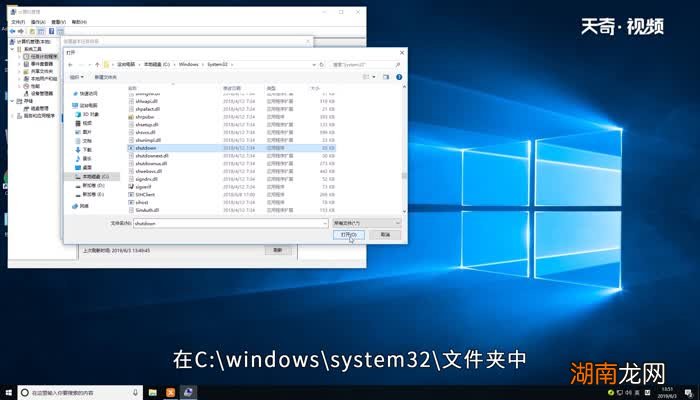Click the System32 search box

365,65
